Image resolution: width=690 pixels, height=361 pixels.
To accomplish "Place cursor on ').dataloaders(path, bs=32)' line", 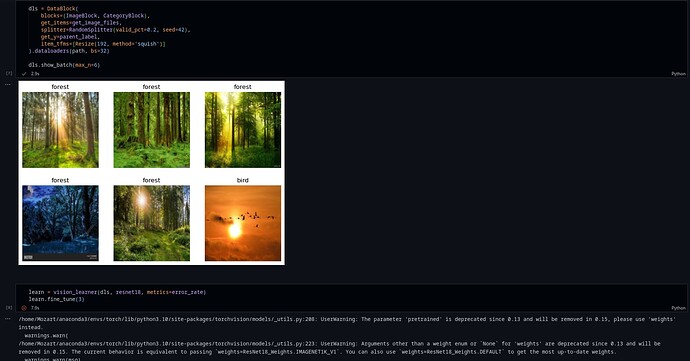I will coord(69,51).
